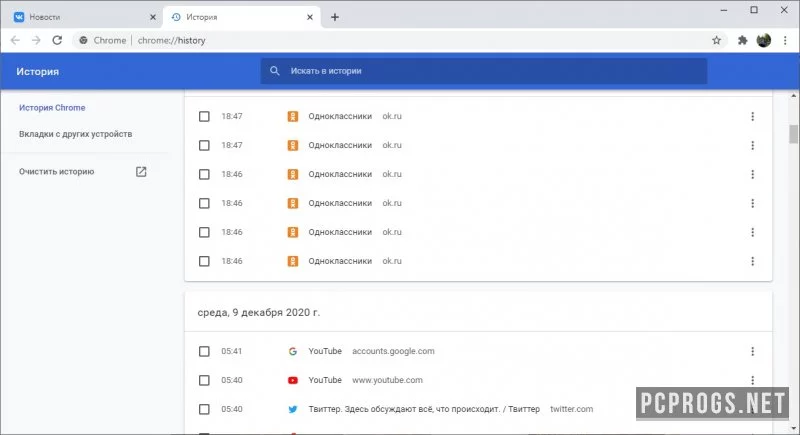The image size is (800, 435).
Task: Click the red YouTube favicon at 05:40
Action: [293, 380]
